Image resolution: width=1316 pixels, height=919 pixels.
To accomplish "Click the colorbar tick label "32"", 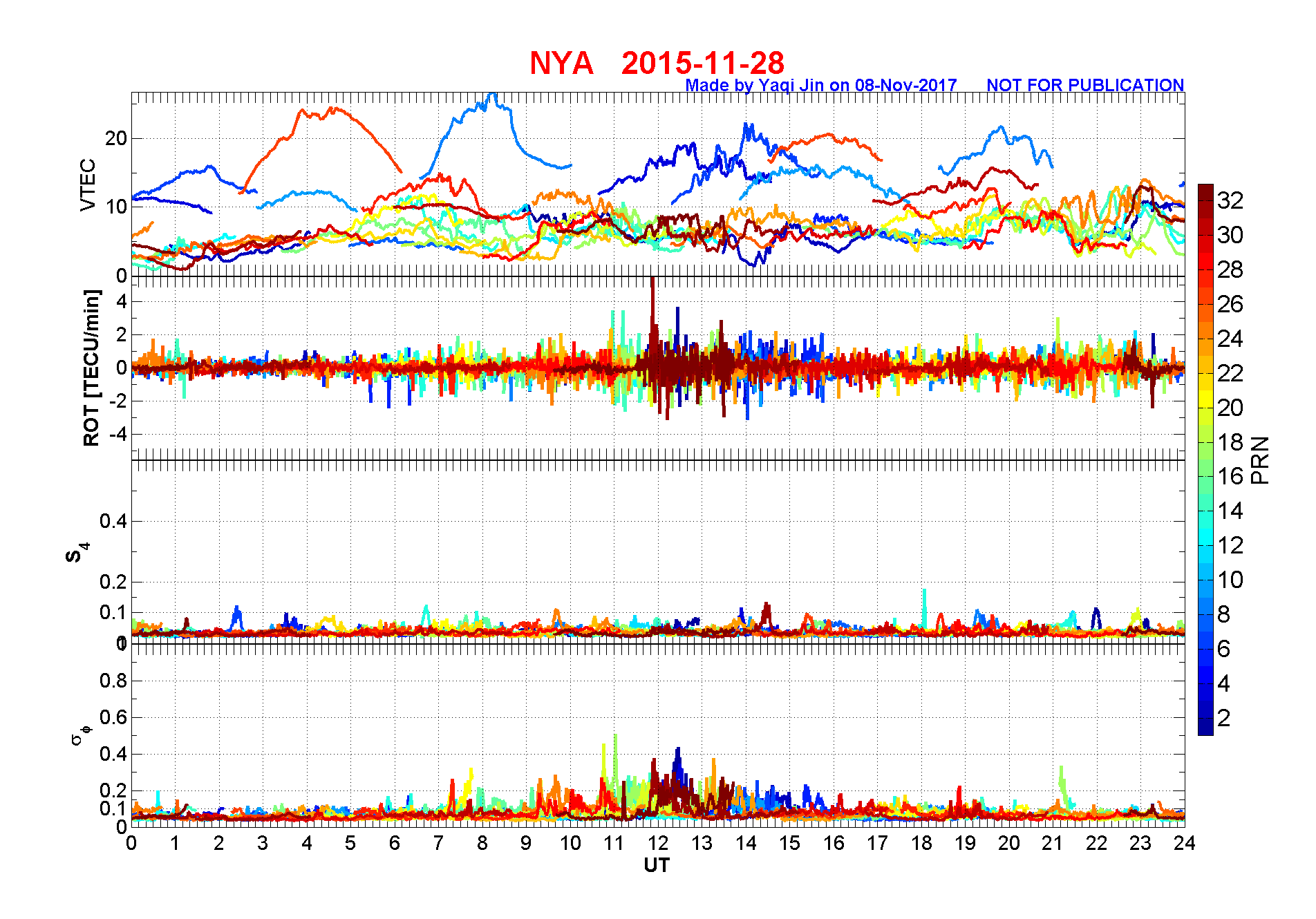I will [1230, 200].
